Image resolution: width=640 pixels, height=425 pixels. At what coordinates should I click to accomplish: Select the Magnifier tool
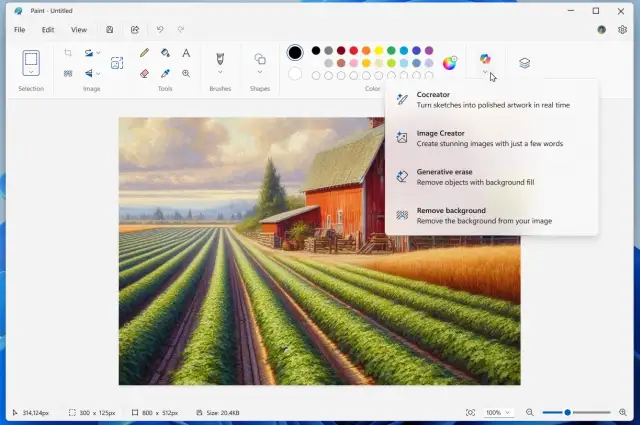coord(186,73)
